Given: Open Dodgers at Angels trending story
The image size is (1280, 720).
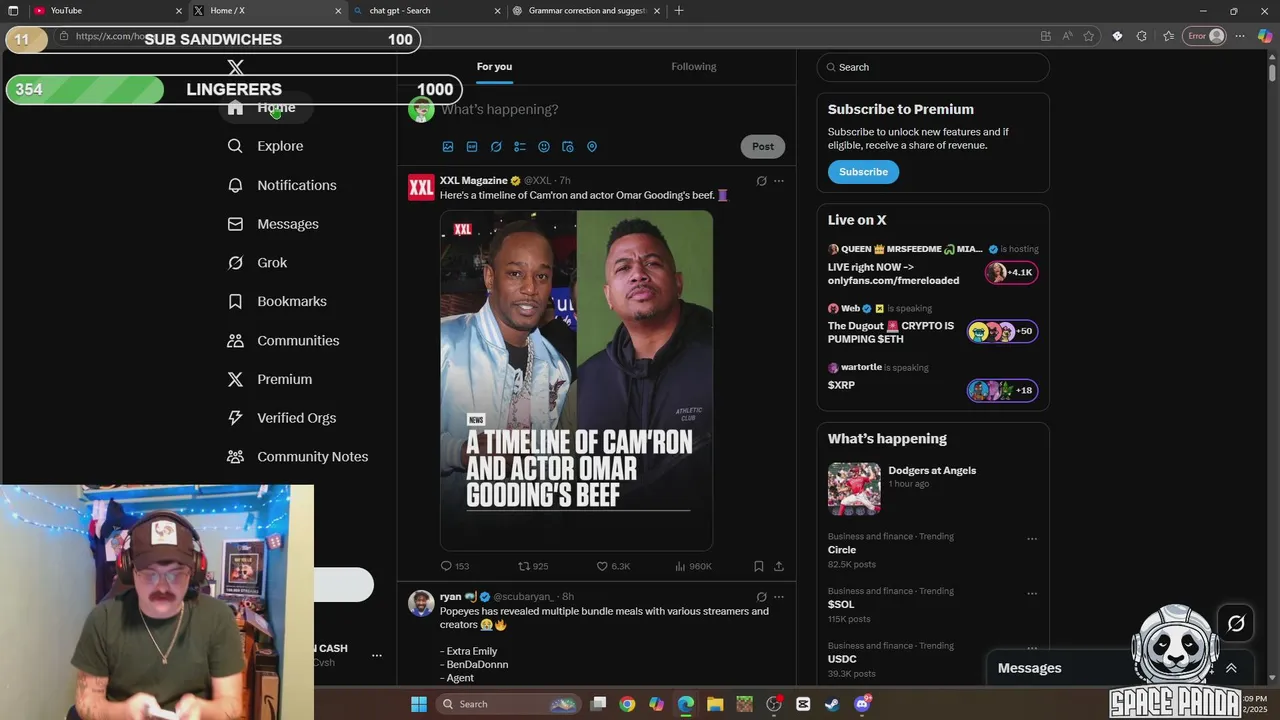Looking at the screenshot, I should coord(932,471).
